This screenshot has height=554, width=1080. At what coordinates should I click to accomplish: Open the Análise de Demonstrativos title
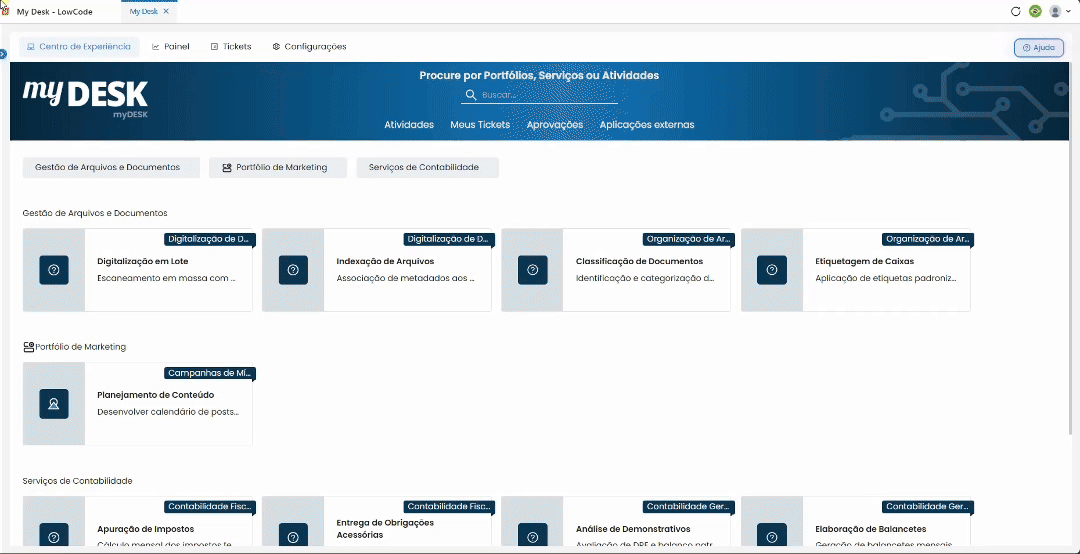pos(633,529)
